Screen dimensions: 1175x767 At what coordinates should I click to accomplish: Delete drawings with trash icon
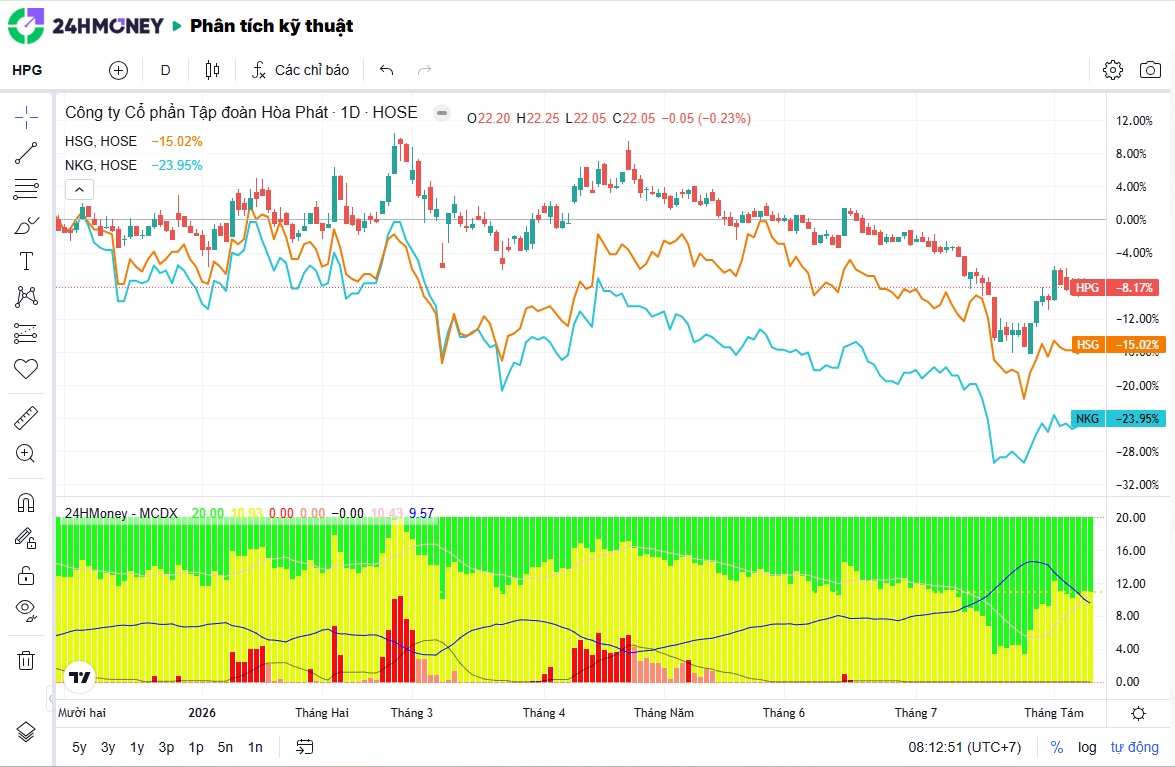click(26, 660)
